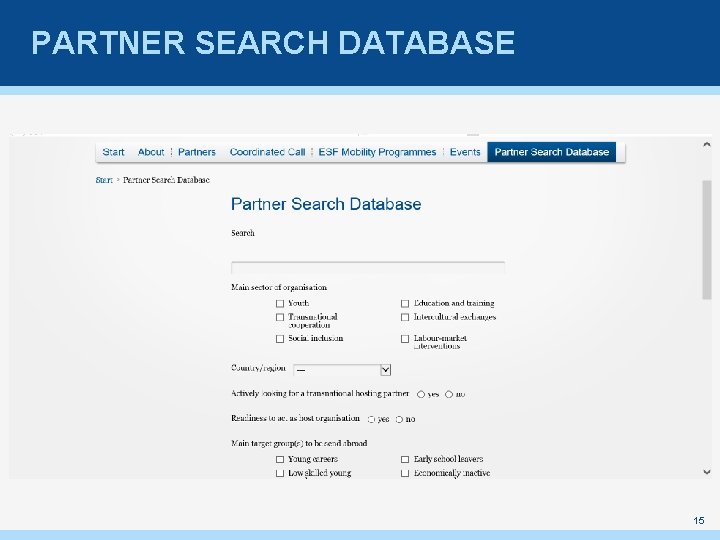This screenshot has height=540, width=720.
Task: Enable the Education and training checkbox
Action: point(405,303)
